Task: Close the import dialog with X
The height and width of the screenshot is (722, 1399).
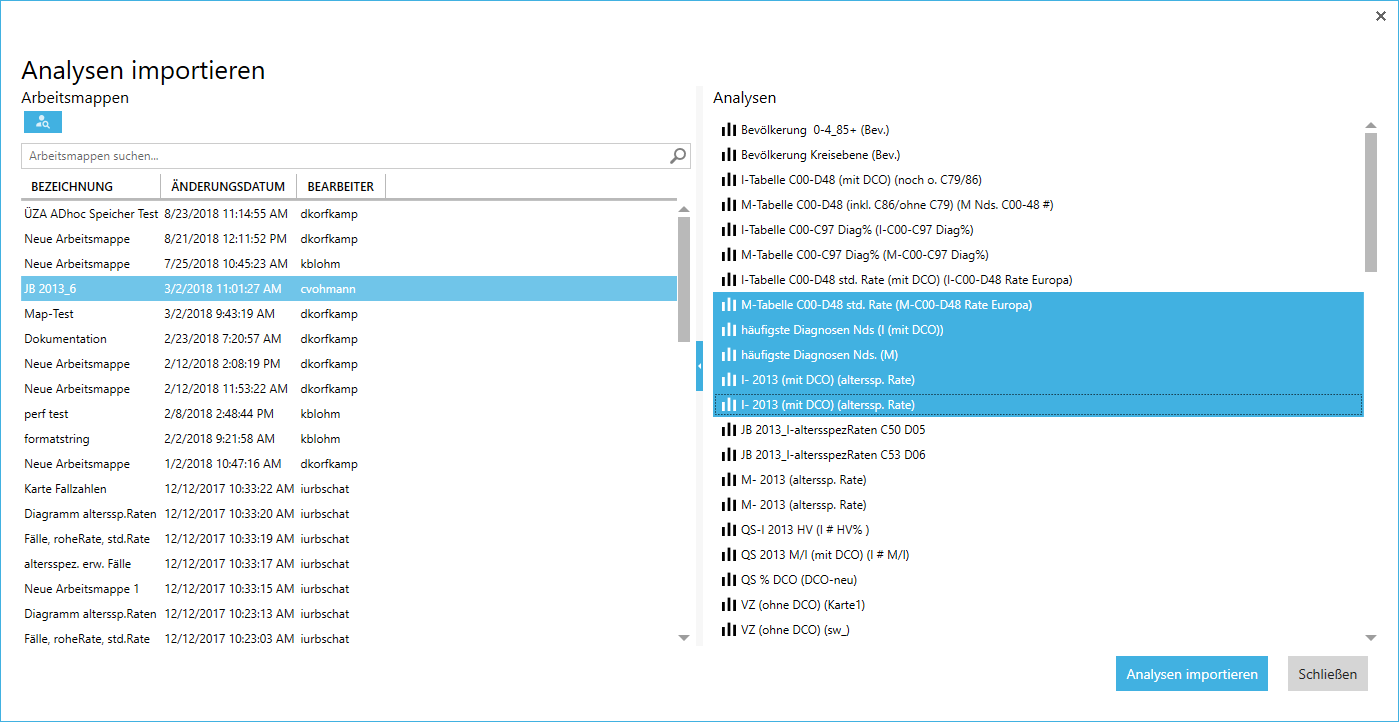Action: 1381,16
